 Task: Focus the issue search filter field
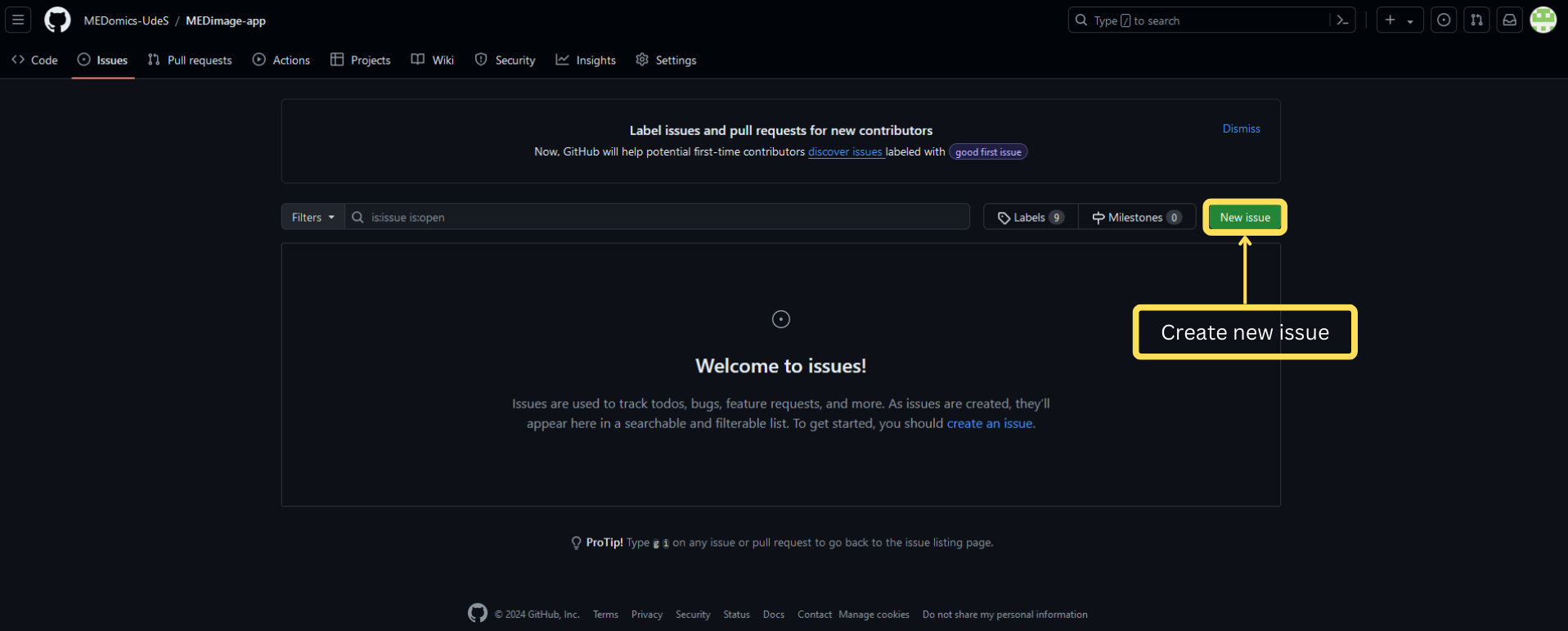pos(663,217)
